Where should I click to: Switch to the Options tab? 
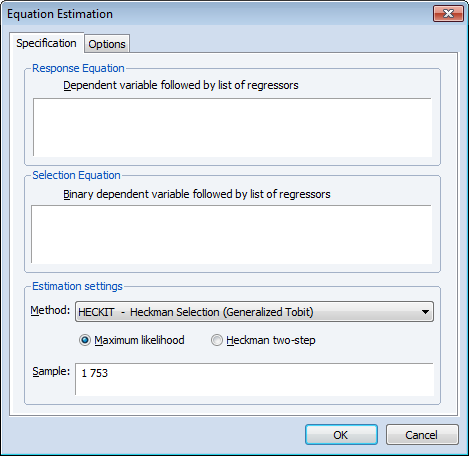pos(107,44)
